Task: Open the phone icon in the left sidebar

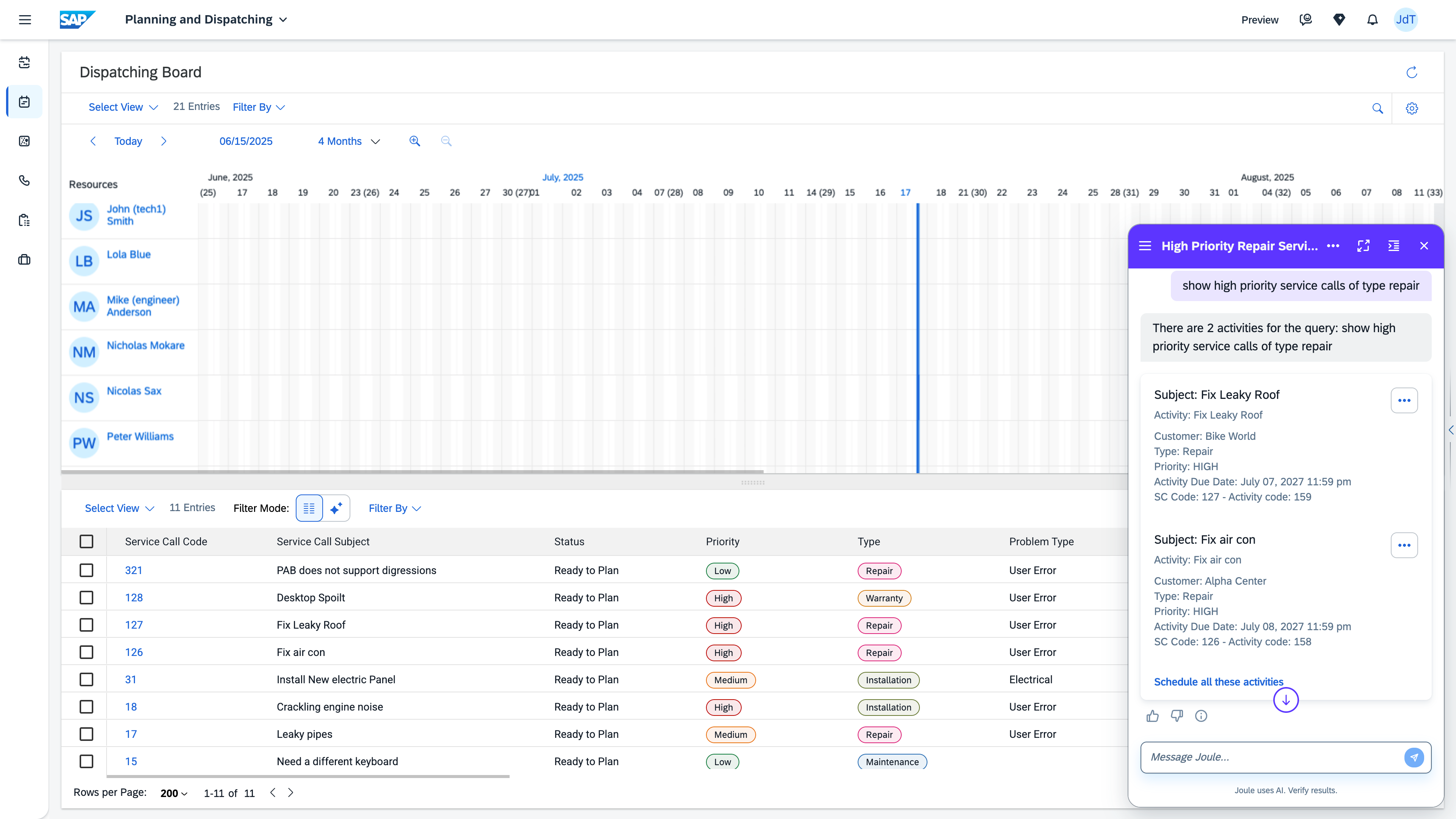Action: pos(24,181)
